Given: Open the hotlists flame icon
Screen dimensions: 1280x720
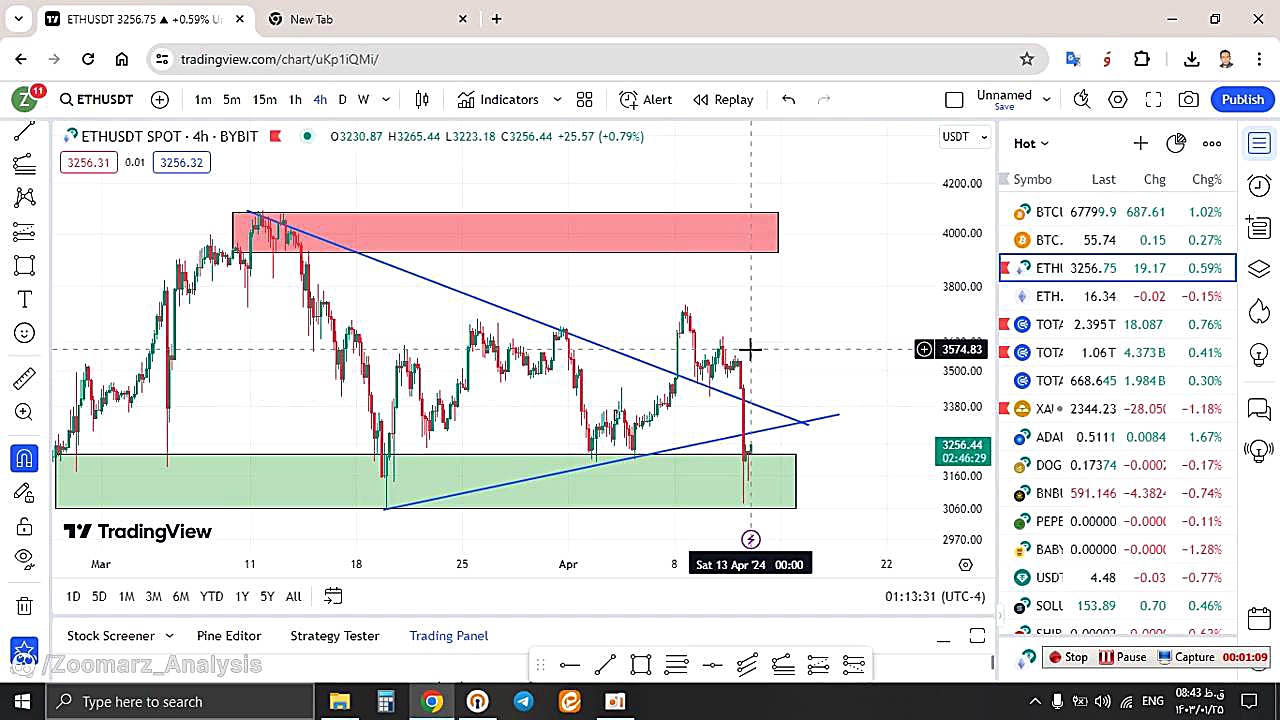Looking at the screenshot, I should coord(1259,311).
